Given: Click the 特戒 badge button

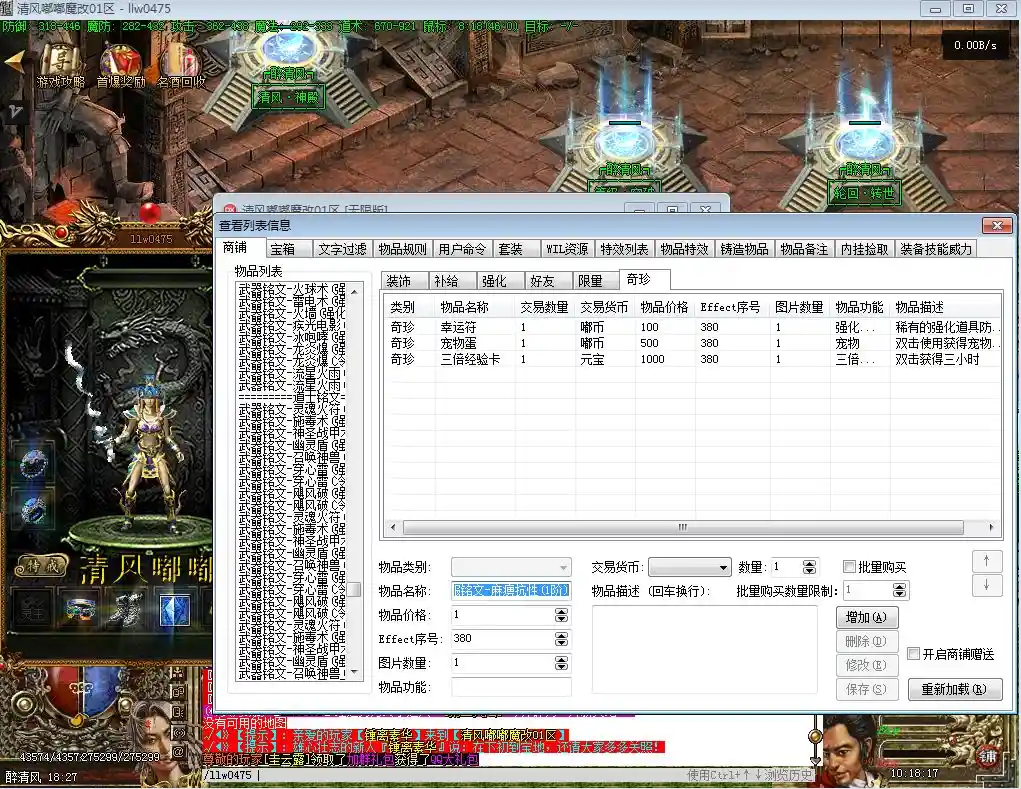Looking at the screenshot, I should [43, 566].
